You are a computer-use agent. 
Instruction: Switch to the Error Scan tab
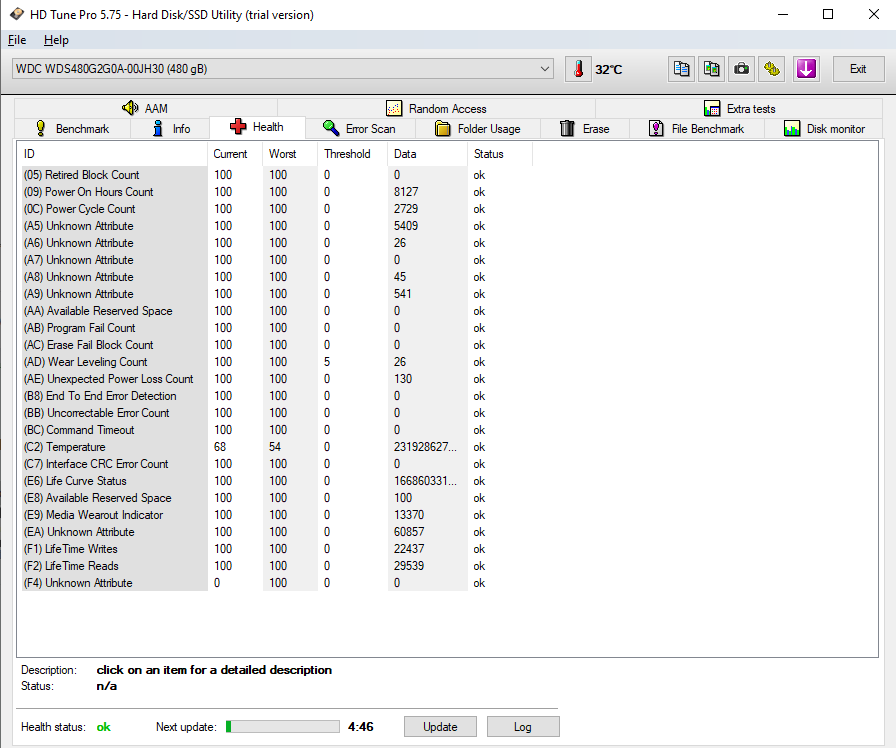pos(360,129)
